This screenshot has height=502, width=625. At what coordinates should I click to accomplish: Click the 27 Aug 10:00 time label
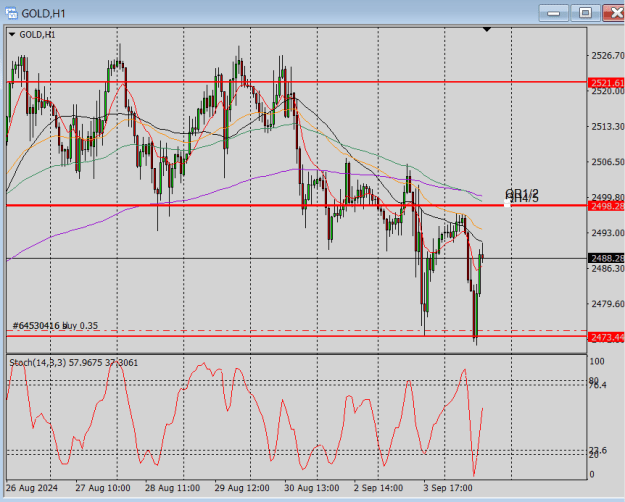pos(103,488)
